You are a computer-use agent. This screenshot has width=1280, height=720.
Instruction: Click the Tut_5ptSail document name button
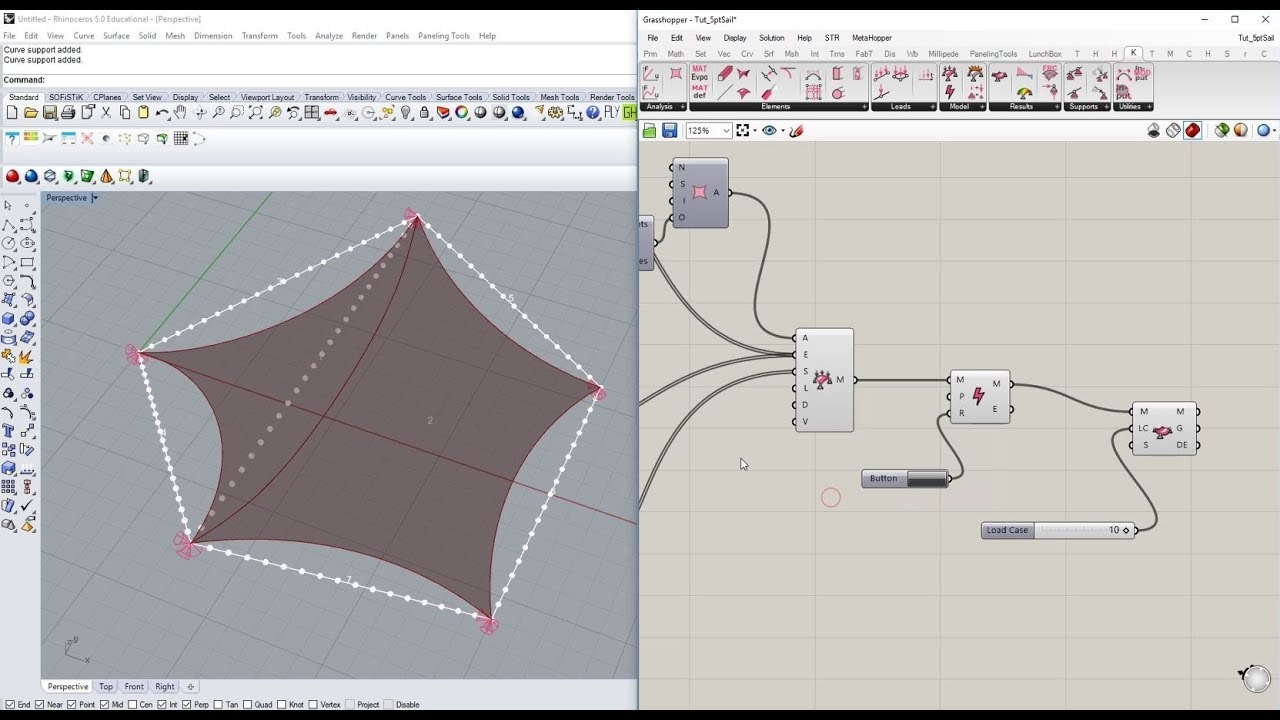[1256, 38]
